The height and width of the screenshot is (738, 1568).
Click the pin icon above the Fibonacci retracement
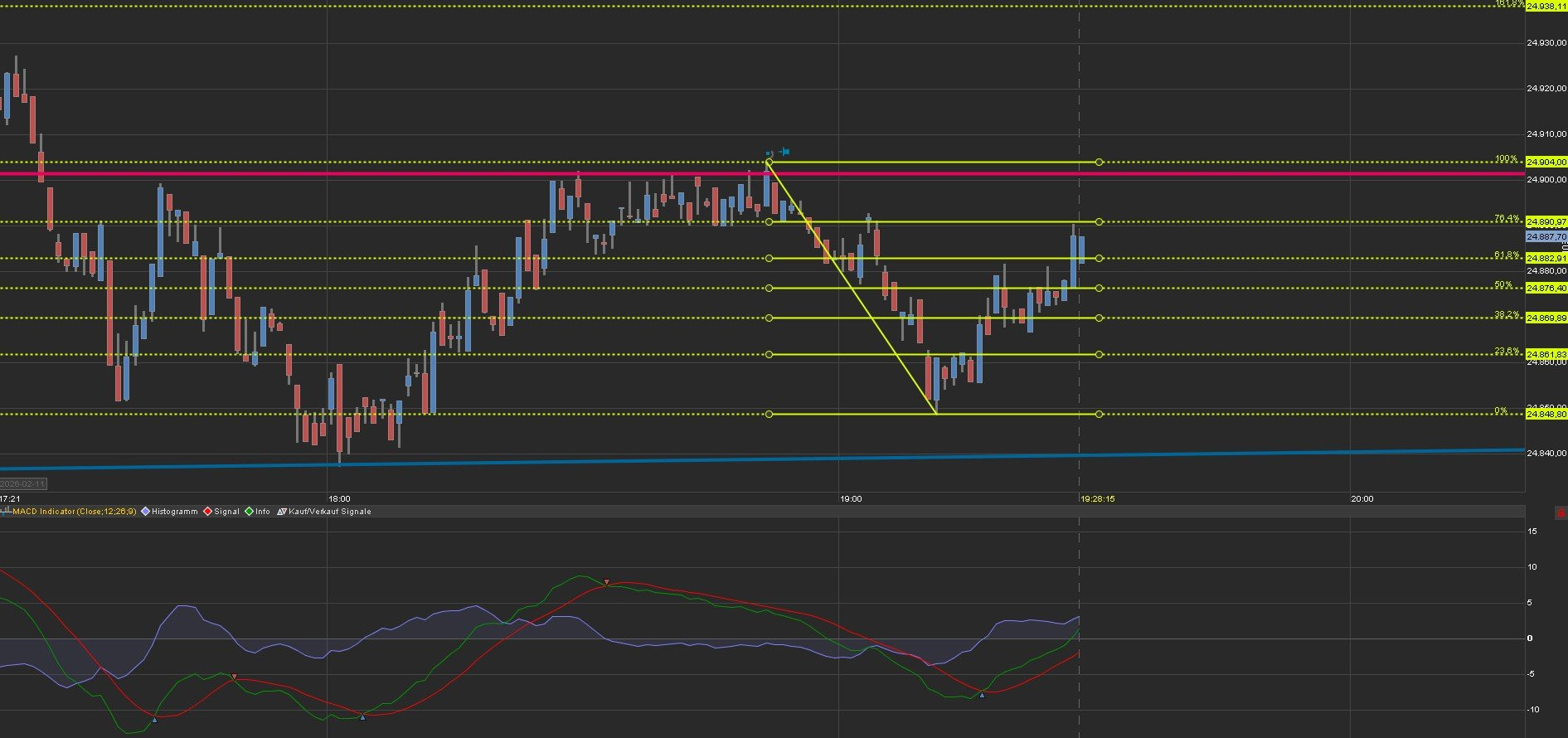point(784,152)
